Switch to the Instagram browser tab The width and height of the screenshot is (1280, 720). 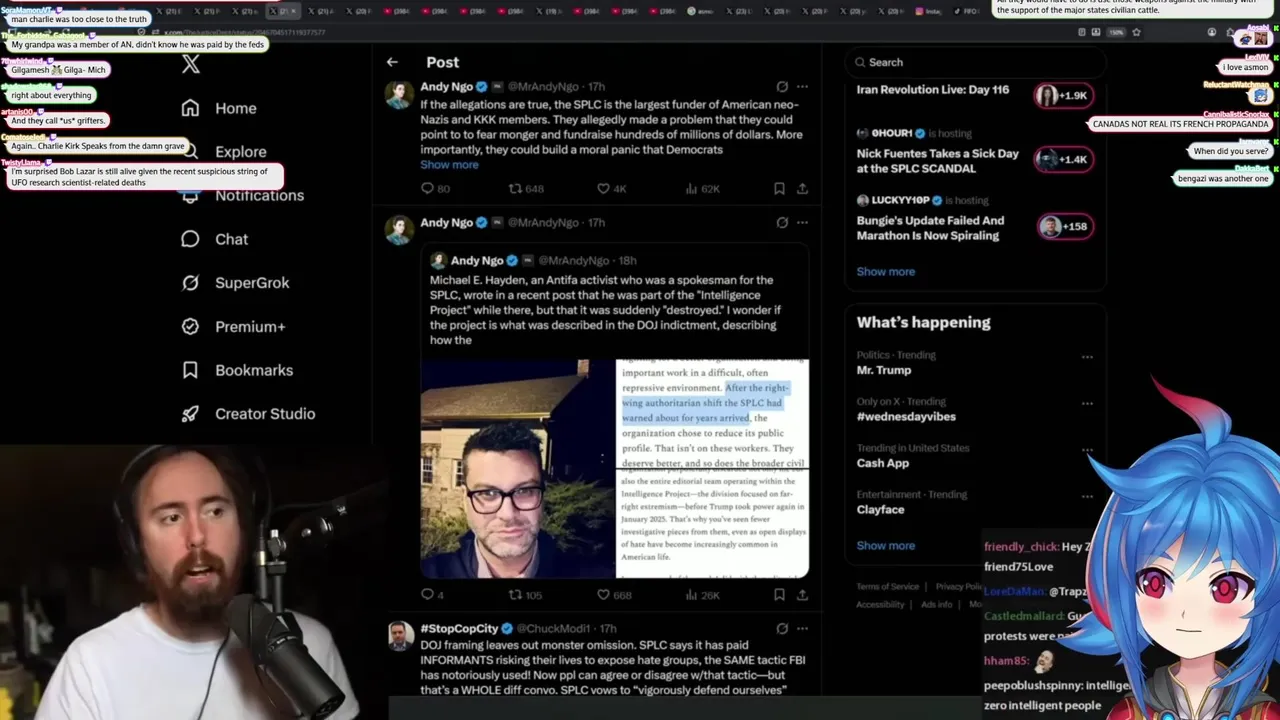point(928,11)
